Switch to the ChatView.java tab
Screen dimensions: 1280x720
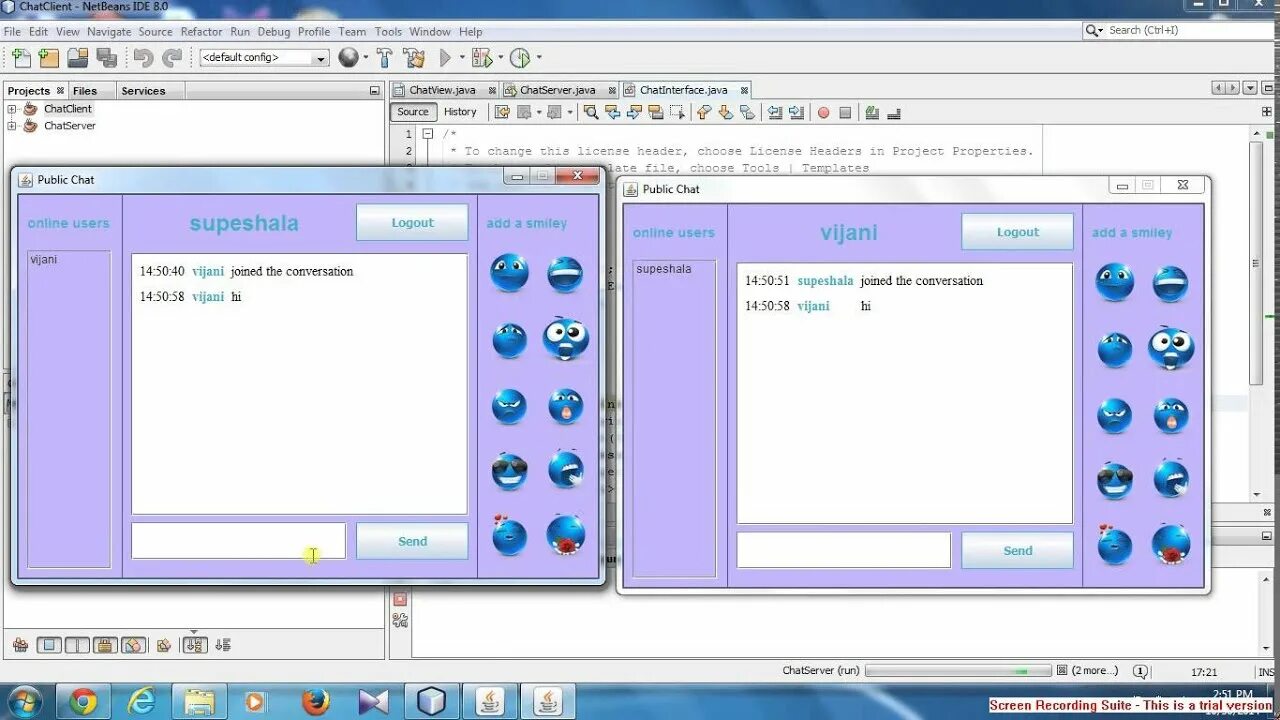coord(444,90)
